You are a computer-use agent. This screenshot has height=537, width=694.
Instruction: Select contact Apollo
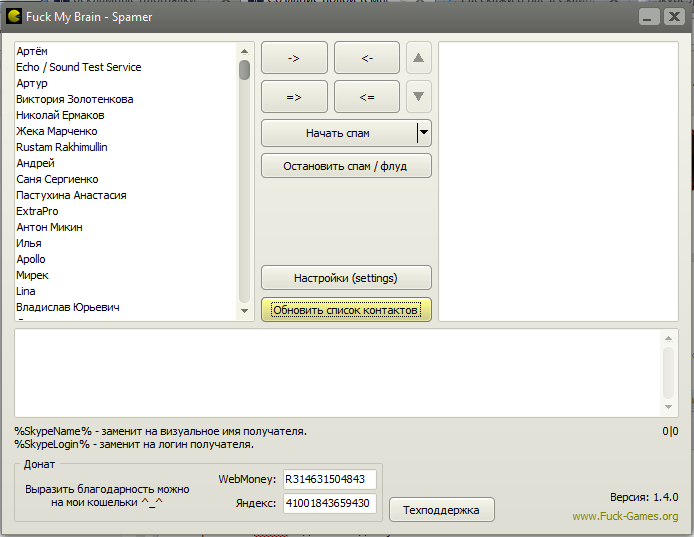(x=31, y=259)
